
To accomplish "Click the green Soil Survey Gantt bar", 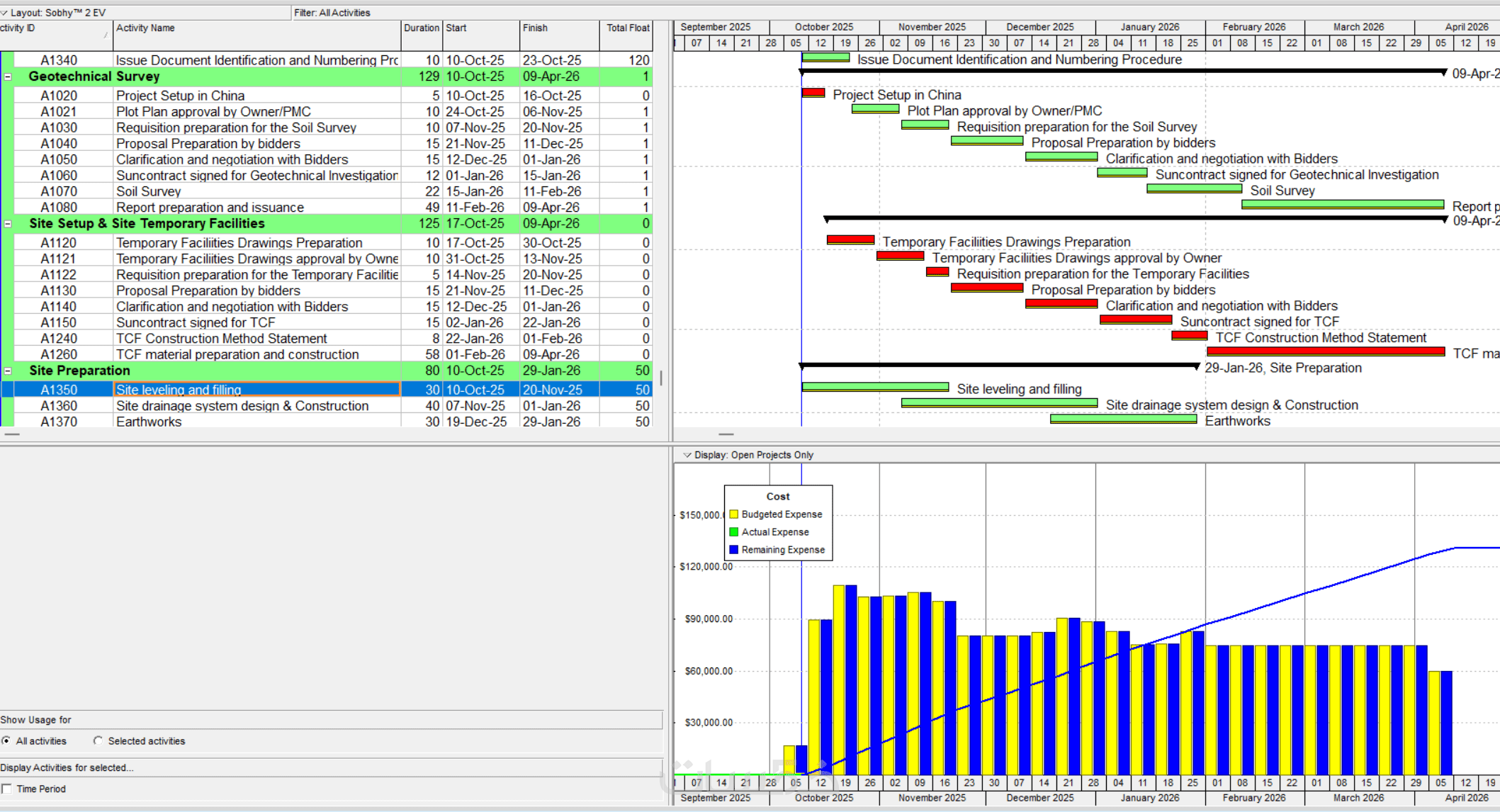I will click(1194, 188).
